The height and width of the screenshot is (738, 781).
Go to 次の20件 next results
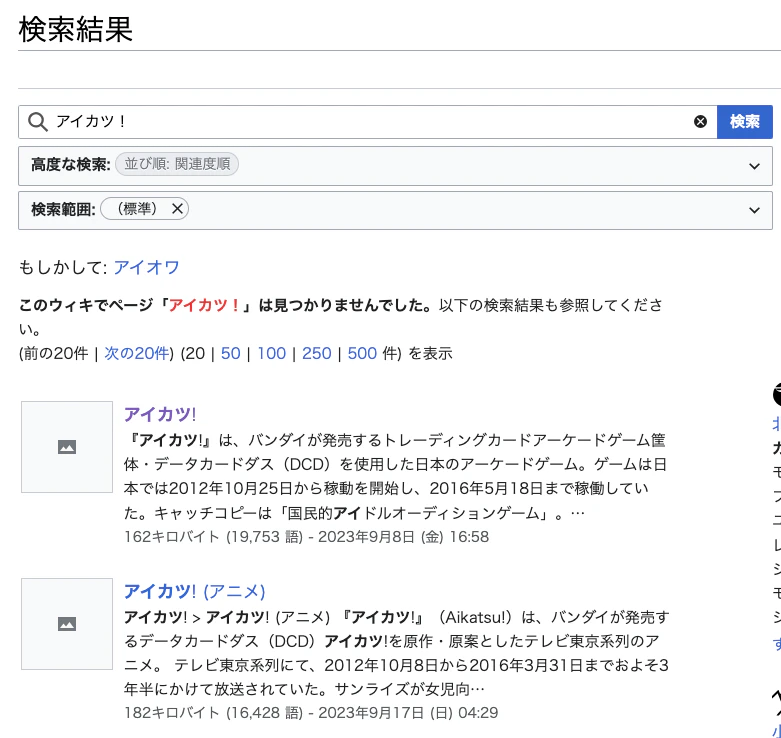(136, 354)
